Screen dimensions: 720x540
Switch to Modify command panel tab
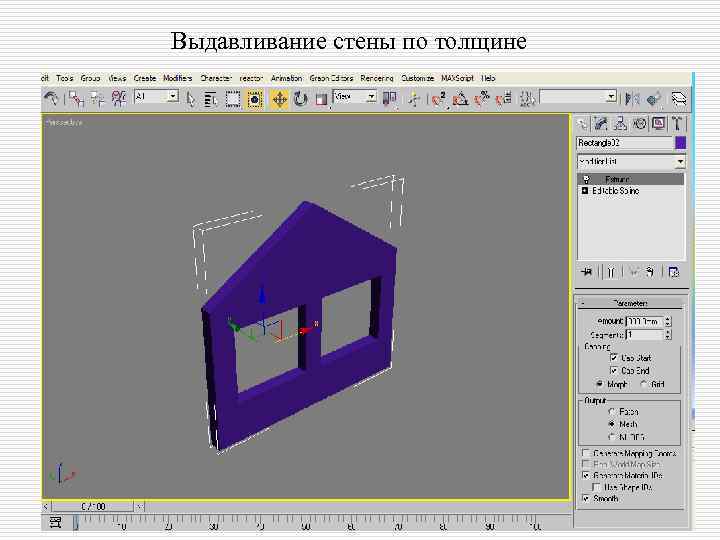(x=600, y=124)
